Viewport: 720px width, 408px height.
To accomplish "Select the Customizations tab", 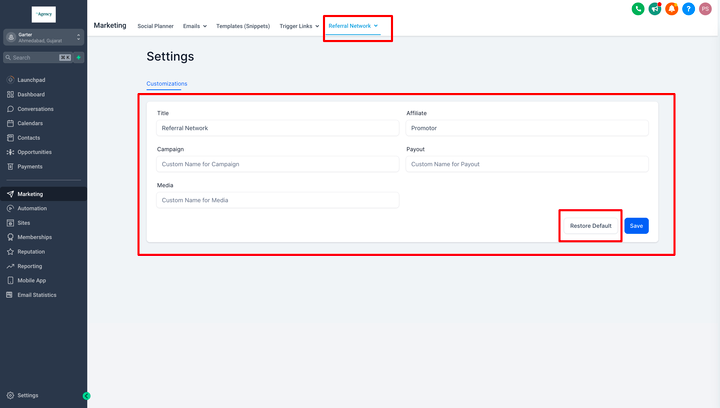I will 167,84.
